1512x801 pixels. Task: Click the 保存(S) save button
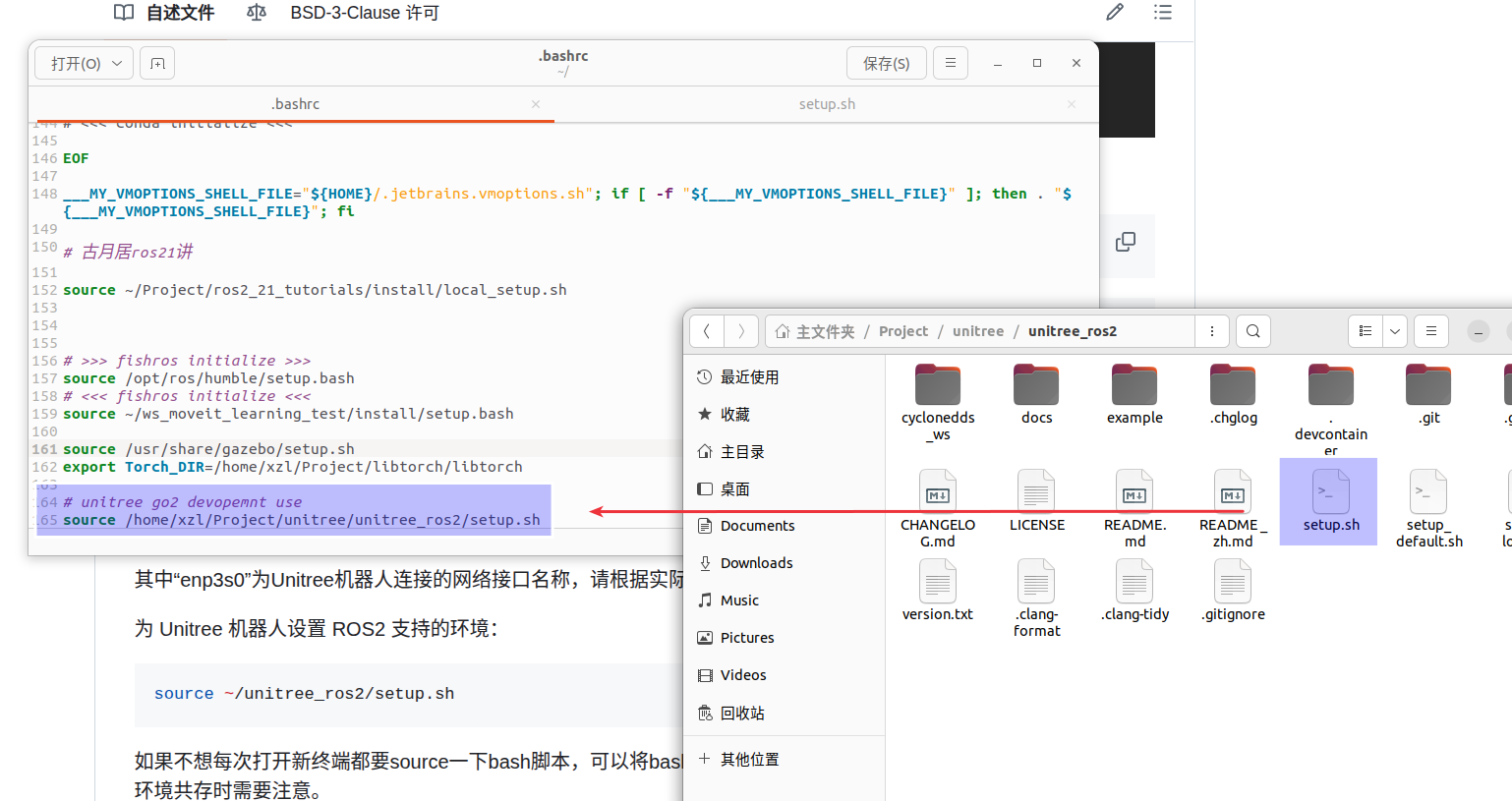click(886, 63)
